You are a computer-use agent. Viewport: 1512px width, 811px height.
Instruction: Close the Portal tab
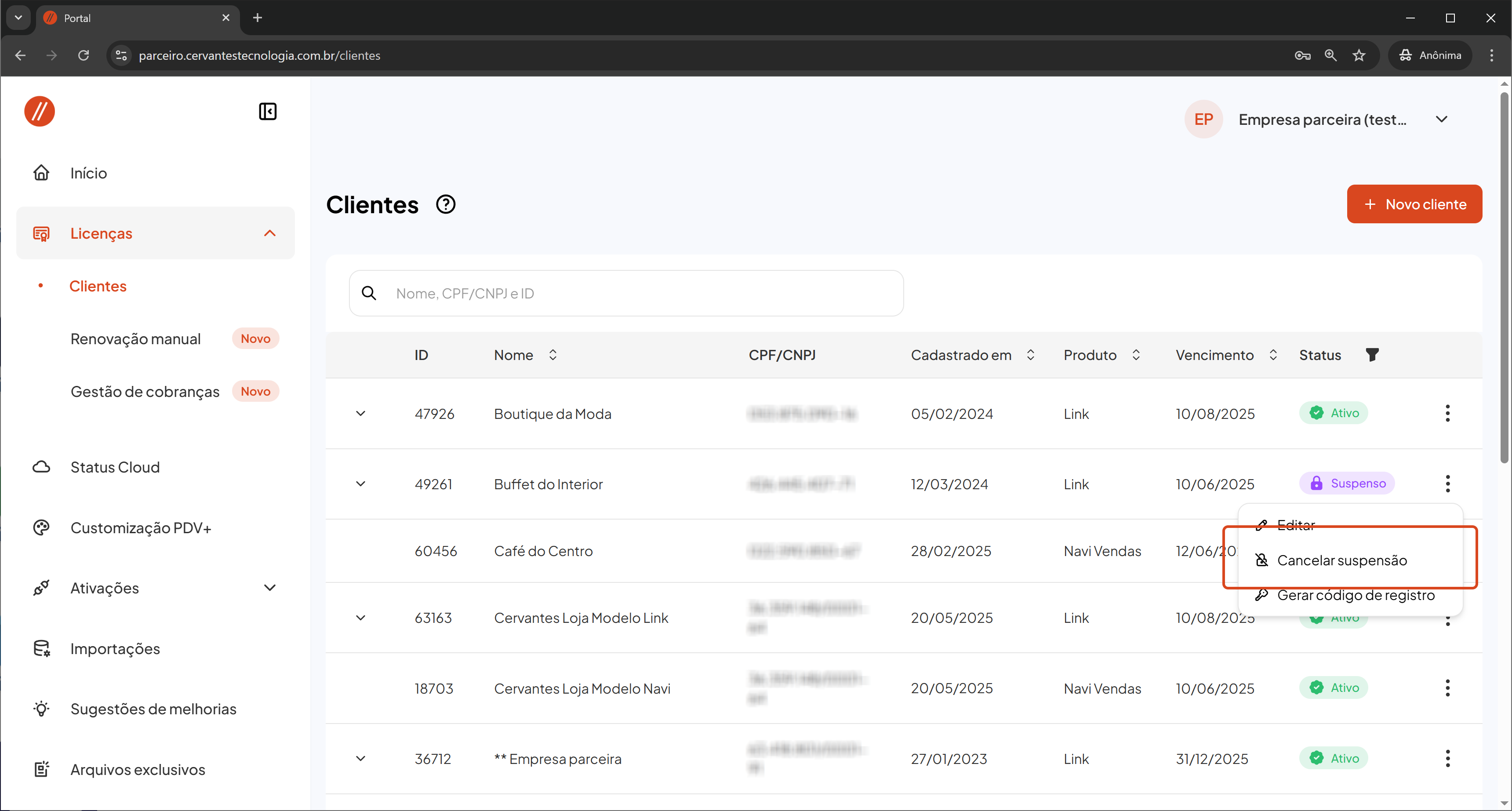click(x=226, y=18)
